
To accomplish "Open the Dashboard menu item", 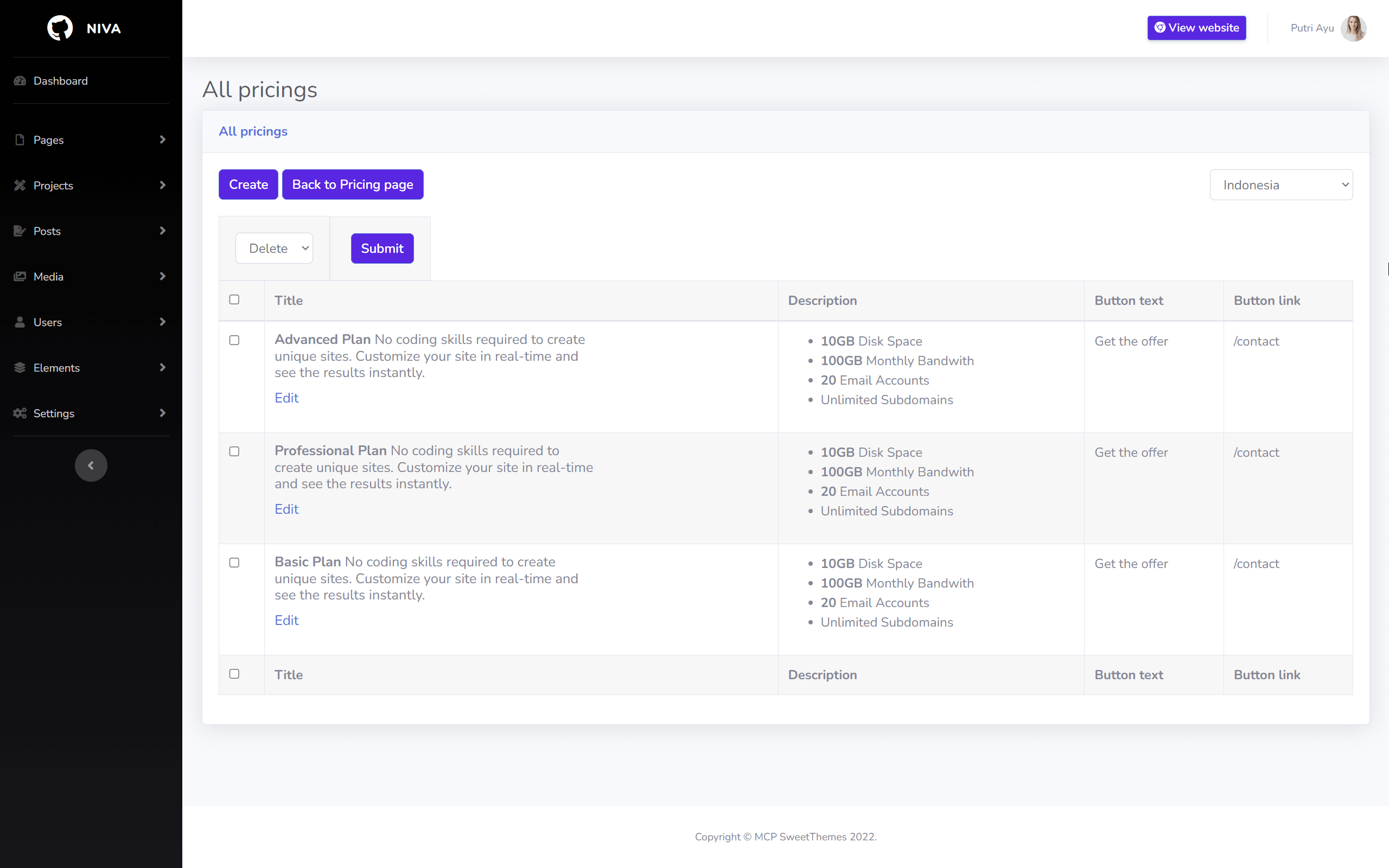I will (x=60, y=81).
